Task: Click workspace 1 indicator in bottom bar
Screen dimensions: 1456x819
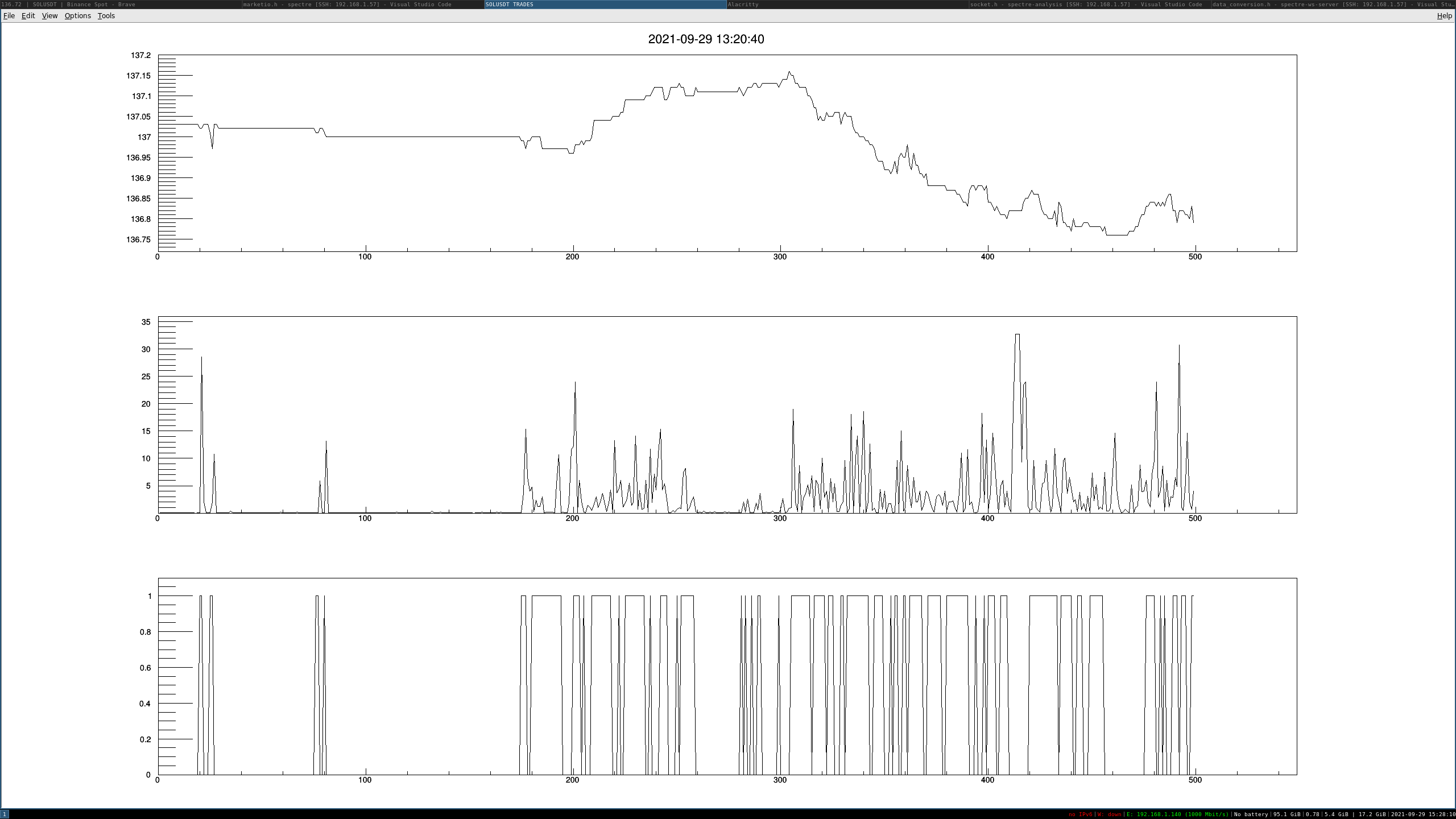Action: [x=5, y=814]
